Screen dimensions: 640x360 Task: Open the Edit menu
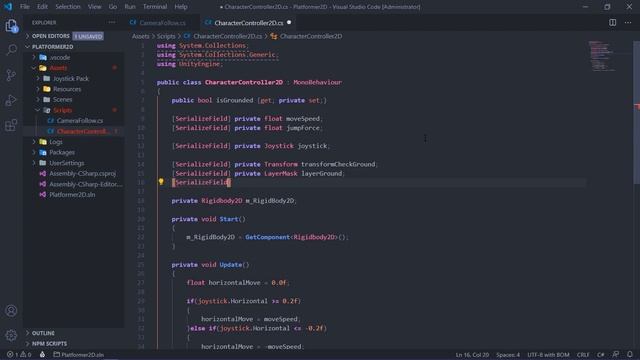[x=42, y=7]
